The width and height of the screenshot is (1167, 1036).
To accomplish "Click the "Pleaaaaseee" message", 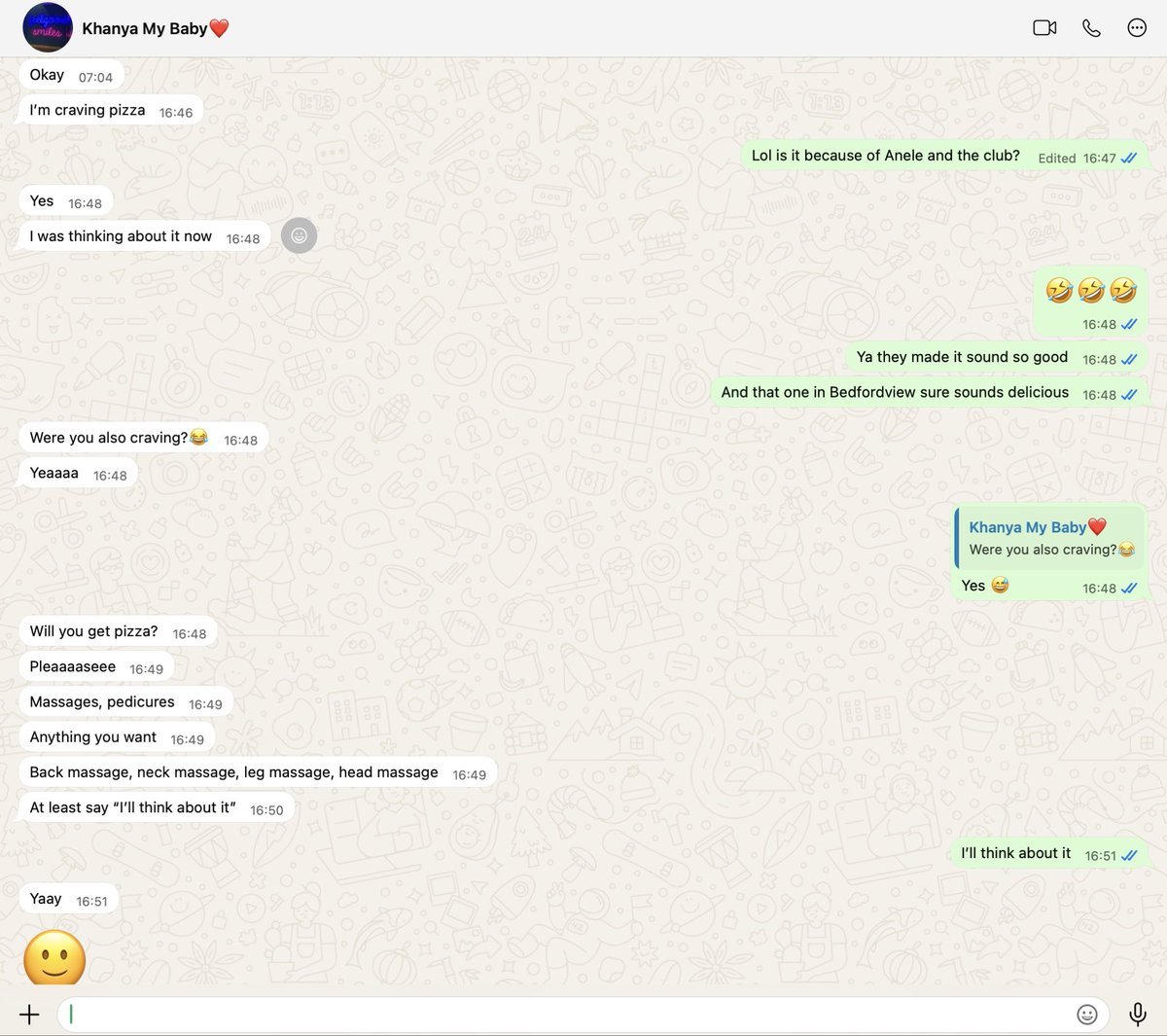I will [x=96, y=667].
